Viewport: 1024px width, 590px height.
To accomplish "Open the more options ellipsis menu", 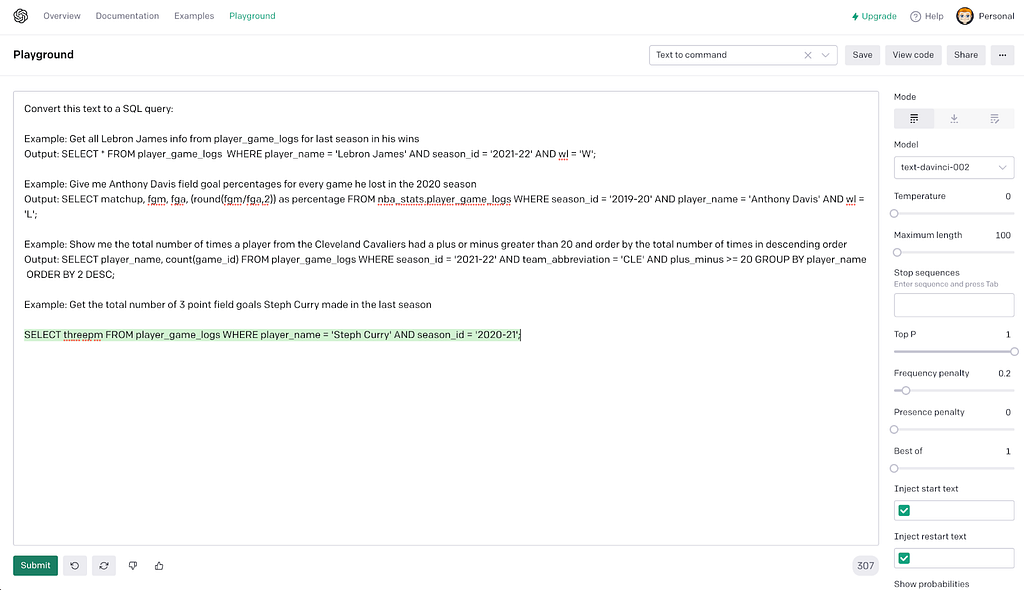I will [x=1002, y=55].
